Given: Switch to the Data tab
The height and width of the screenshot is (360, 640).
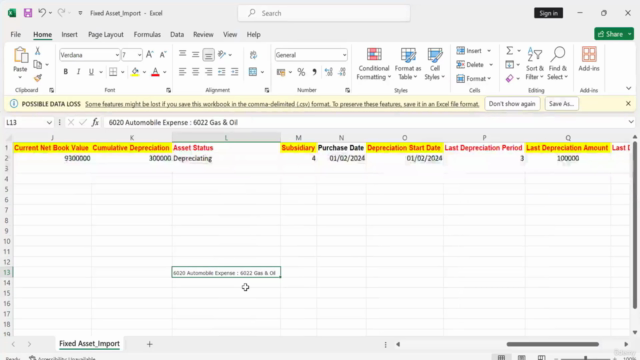Looking at the screenshot, I should (x=177, y=34).
